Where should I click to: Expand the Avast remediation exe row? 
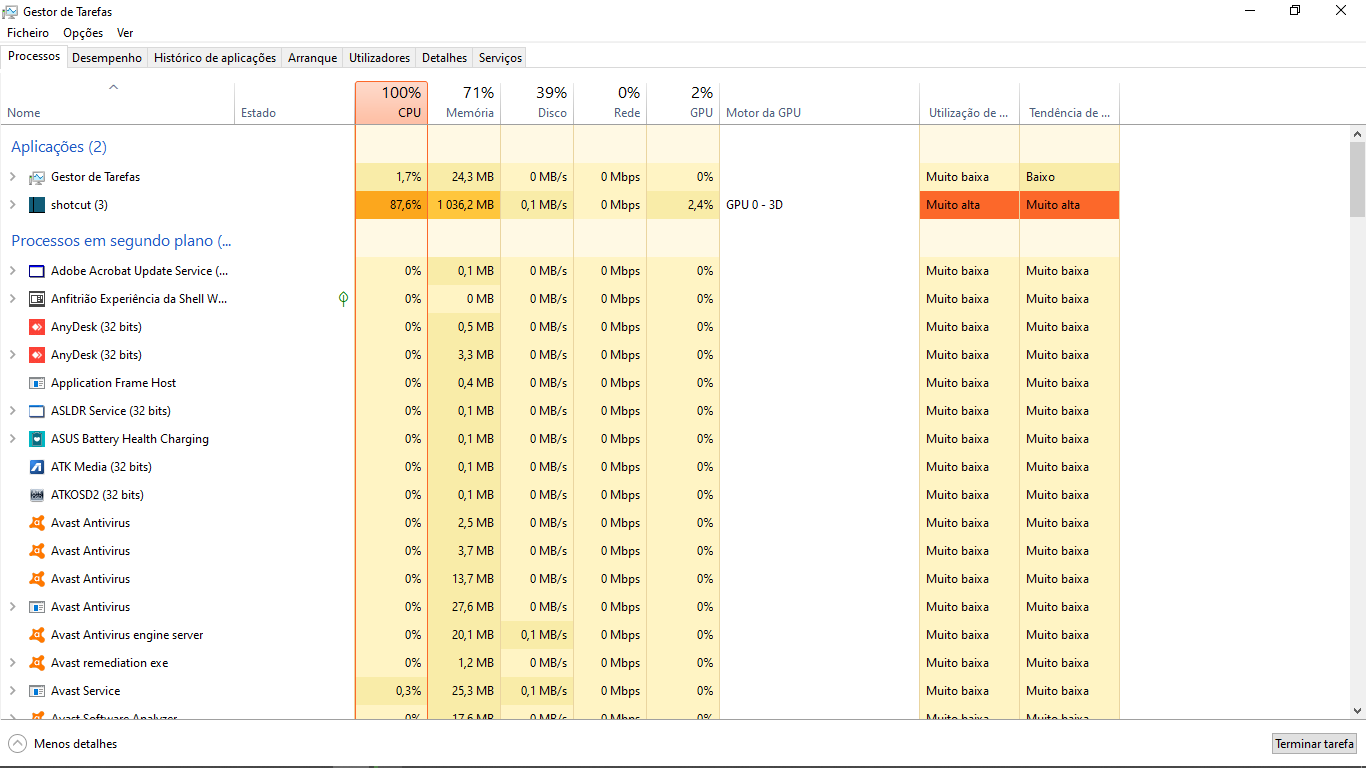point(13,663)
